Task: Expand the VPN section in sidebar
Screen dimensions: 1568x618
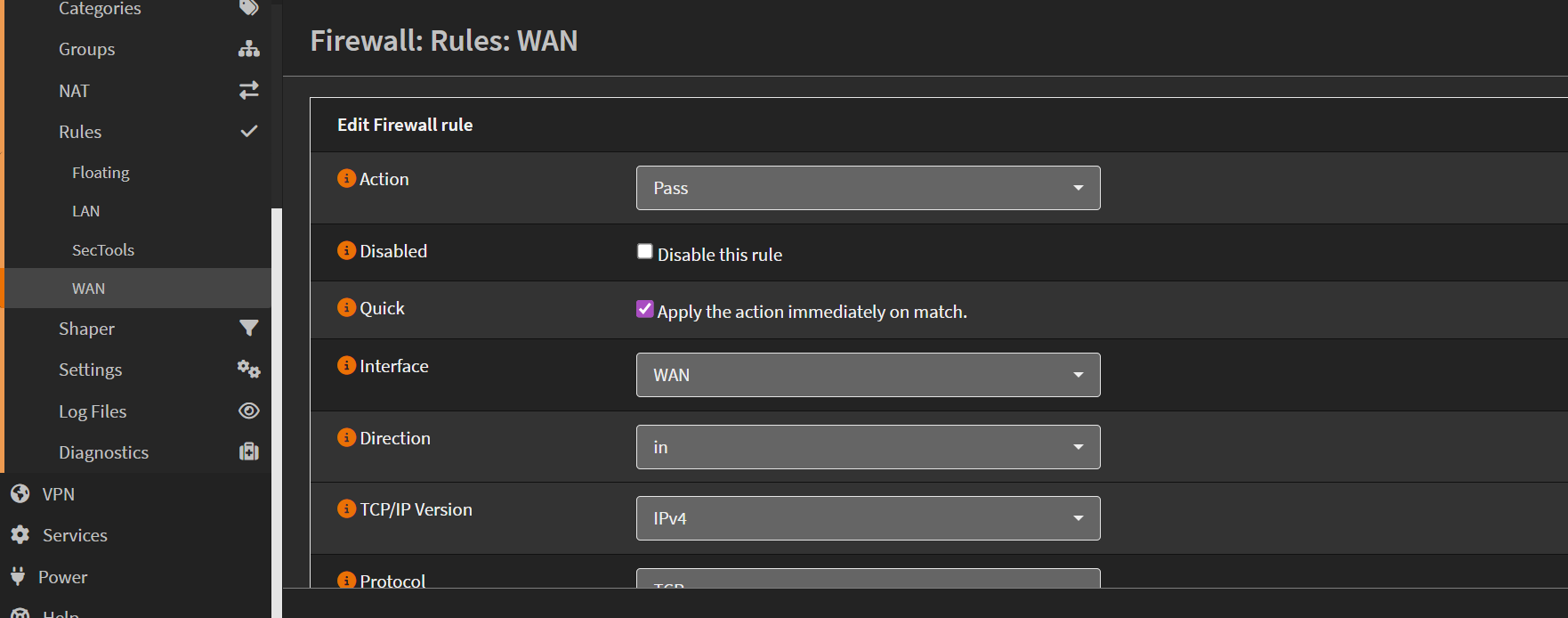Action: pos(59,494)
